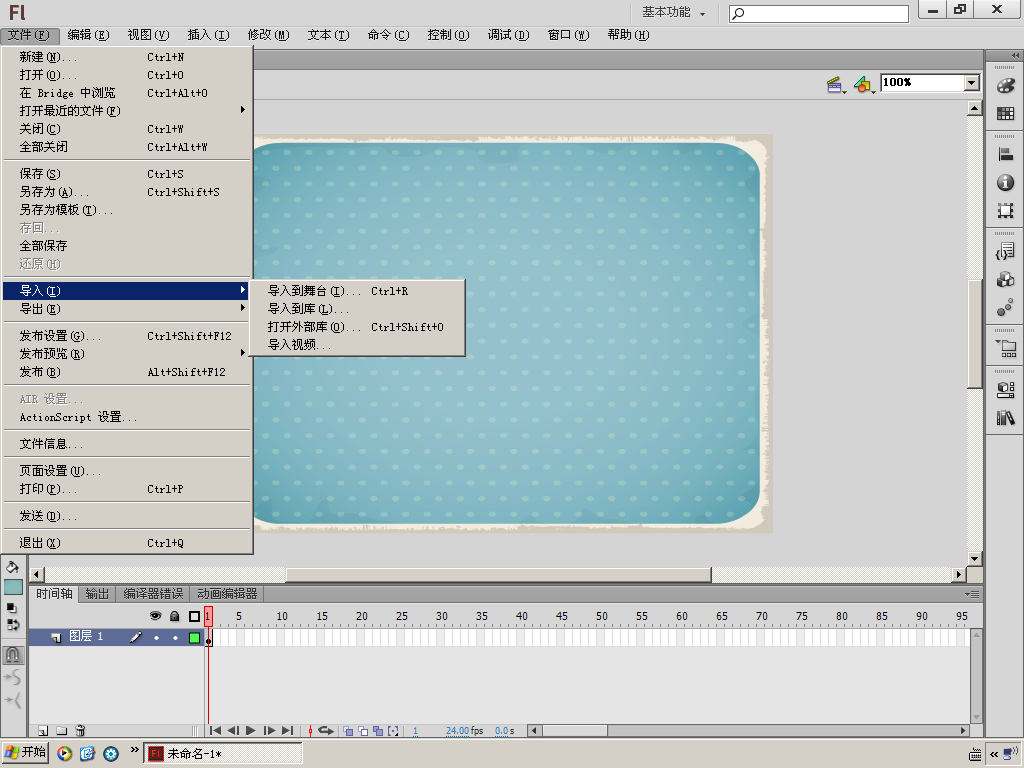
Task: Open the Info panel icon
Action: [1006, 182]
